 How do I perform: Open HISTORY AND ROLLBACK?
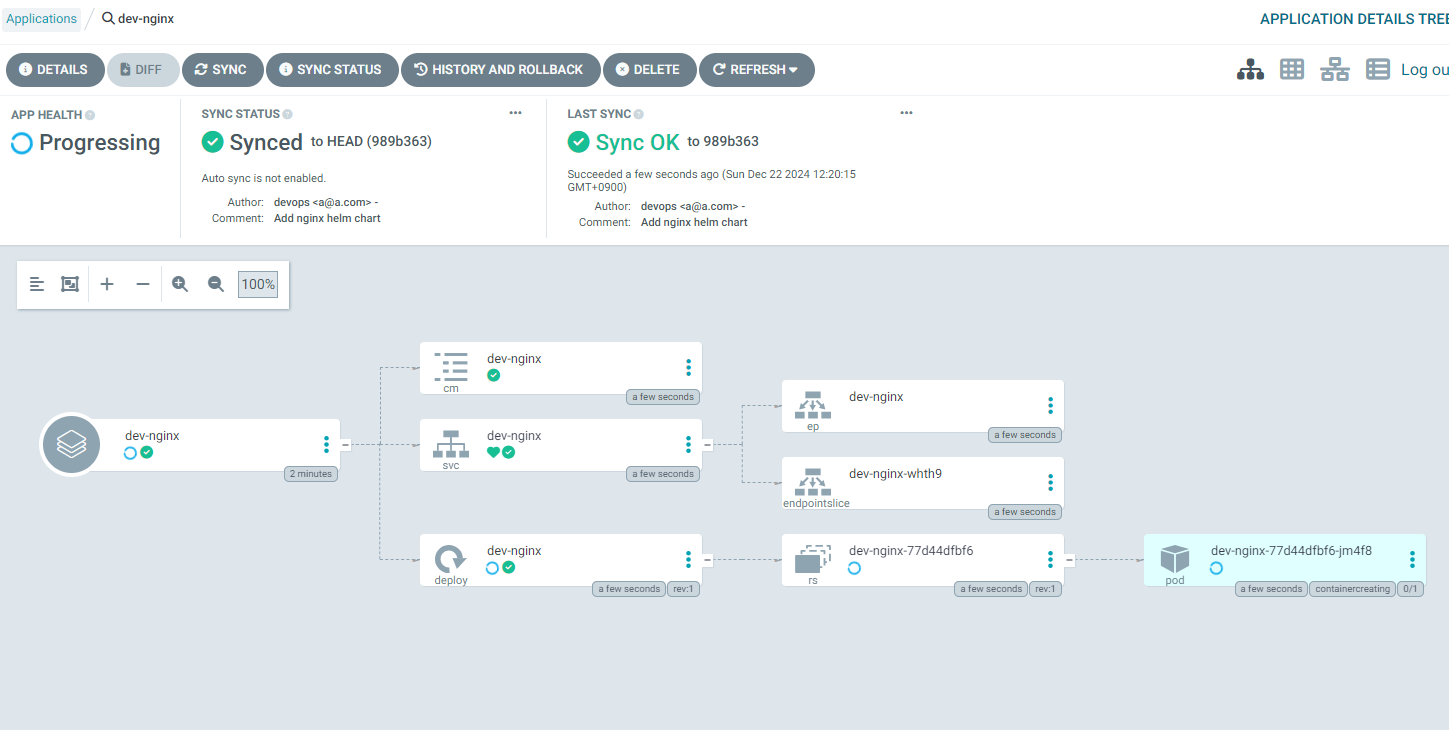(x=500, y=70)
